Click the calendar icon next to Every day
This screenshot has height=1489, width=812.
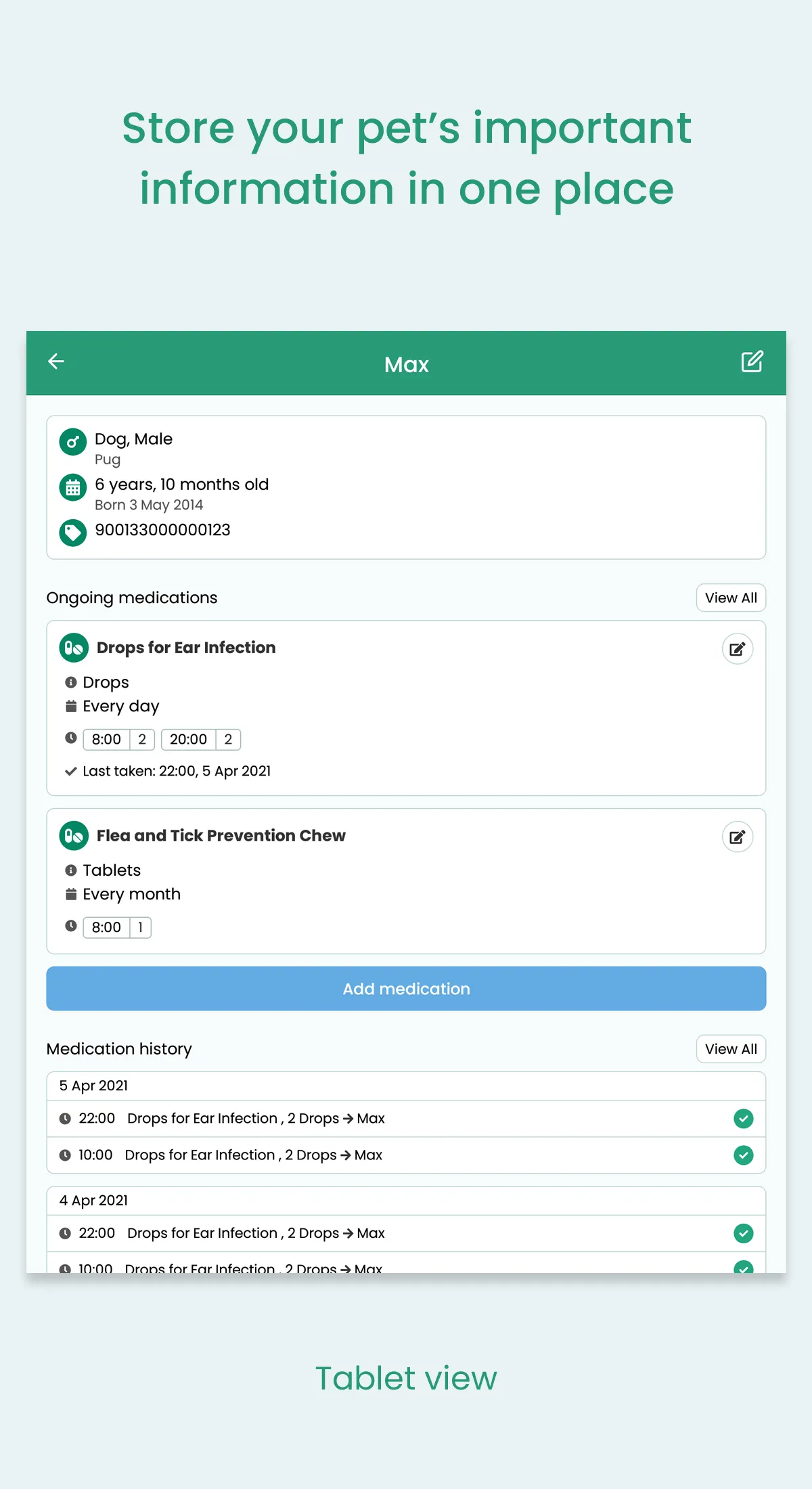(71, 706)
